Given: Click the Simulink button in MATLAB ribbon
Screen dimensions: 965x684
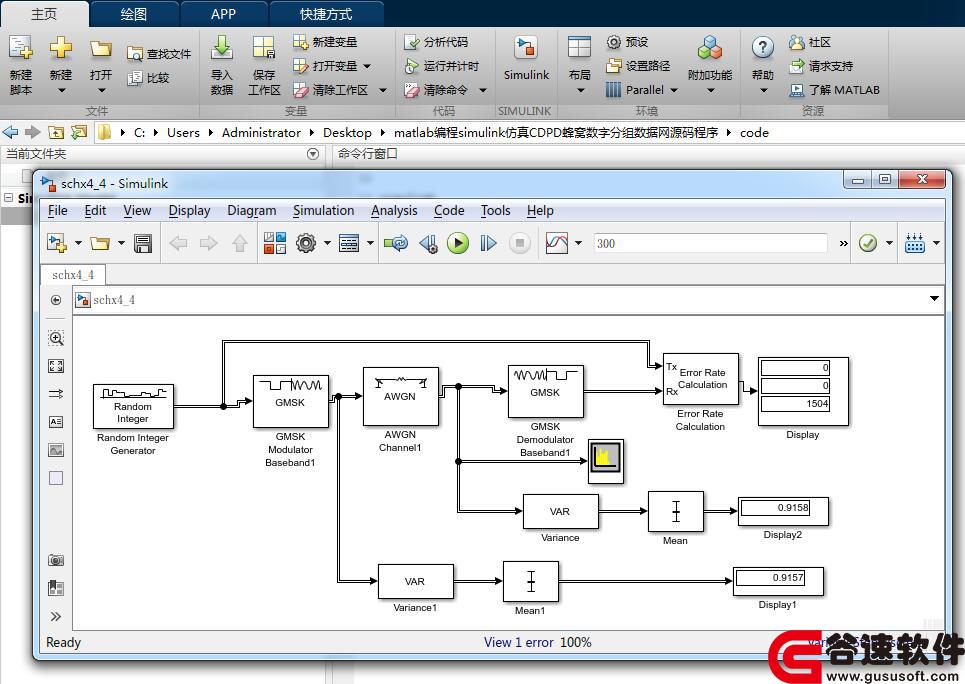Looking at the screenshot, I should click(x=526, y=60).
